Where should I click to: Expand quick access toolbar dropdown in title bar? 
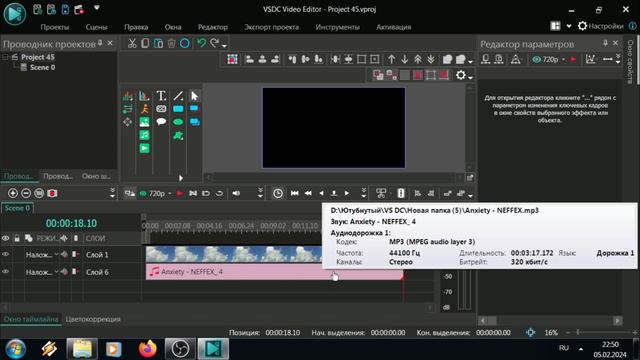tap(97, 8)
